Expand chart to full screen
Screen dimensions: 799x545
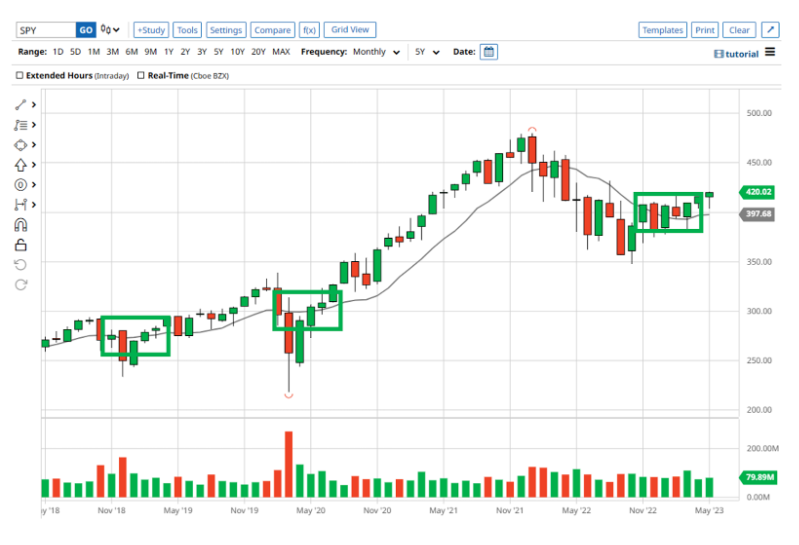[770, 31]
